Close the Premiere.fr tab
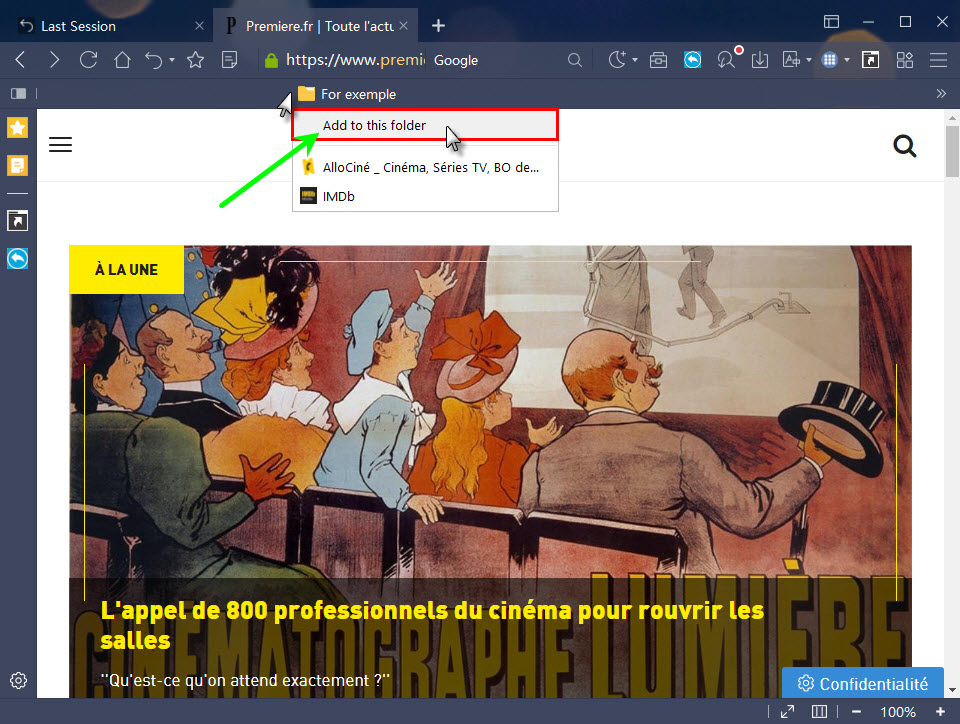Viewport: 960px width, 724px height. pos(403,26)
